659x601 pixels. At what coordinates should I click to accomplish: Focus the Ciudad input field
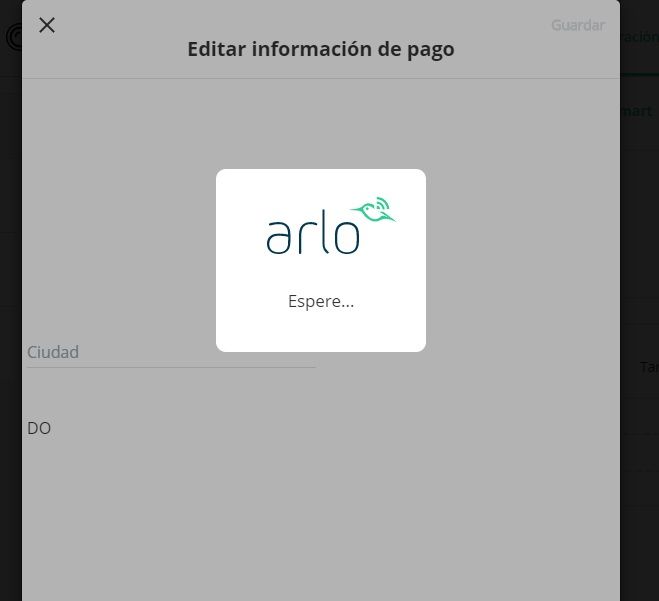[171, 352]
